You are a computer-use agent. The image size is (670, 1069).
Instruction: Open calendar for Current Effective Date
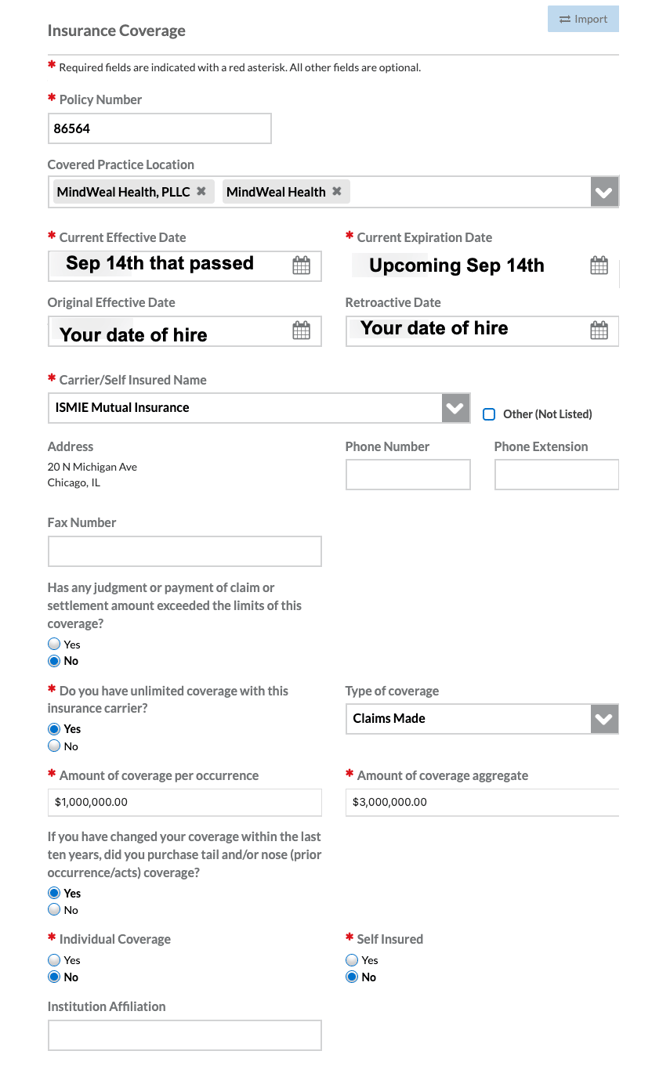[x=301, y=265]
